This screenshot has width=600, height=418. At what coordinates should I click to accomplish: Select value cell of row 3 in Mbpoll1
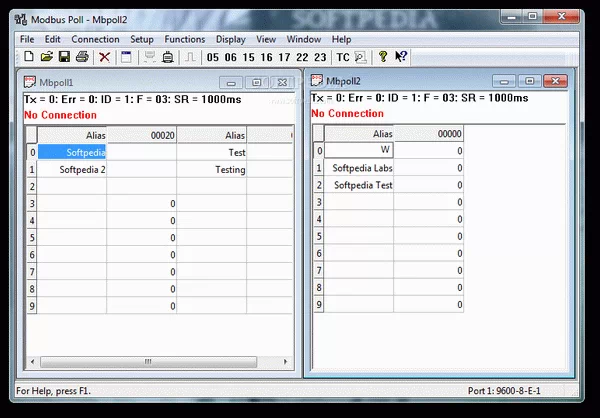coord(142,203)
